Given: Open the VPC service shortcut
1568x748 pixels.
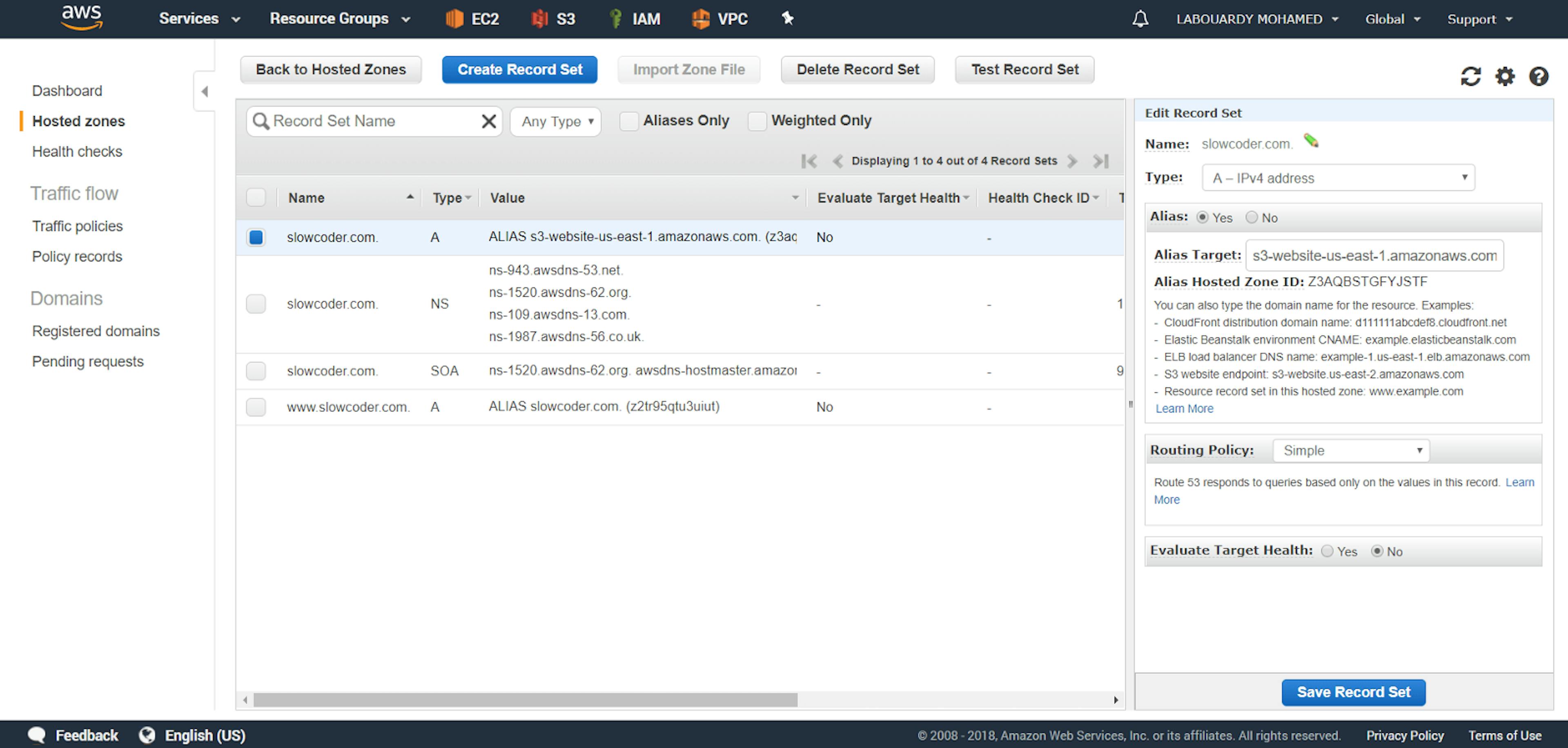Looking at the screenshot, I should [x=719, y=19].
